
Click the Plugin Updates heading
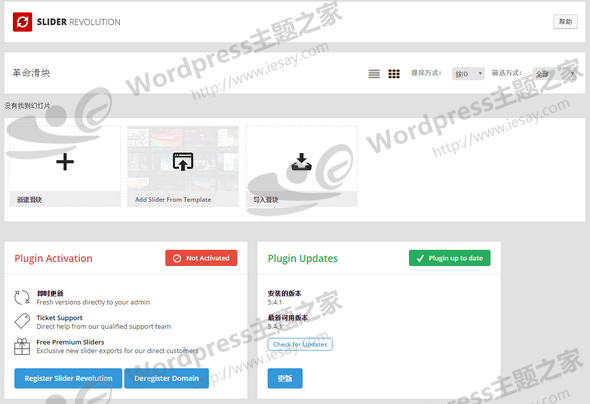coord(303,258)
